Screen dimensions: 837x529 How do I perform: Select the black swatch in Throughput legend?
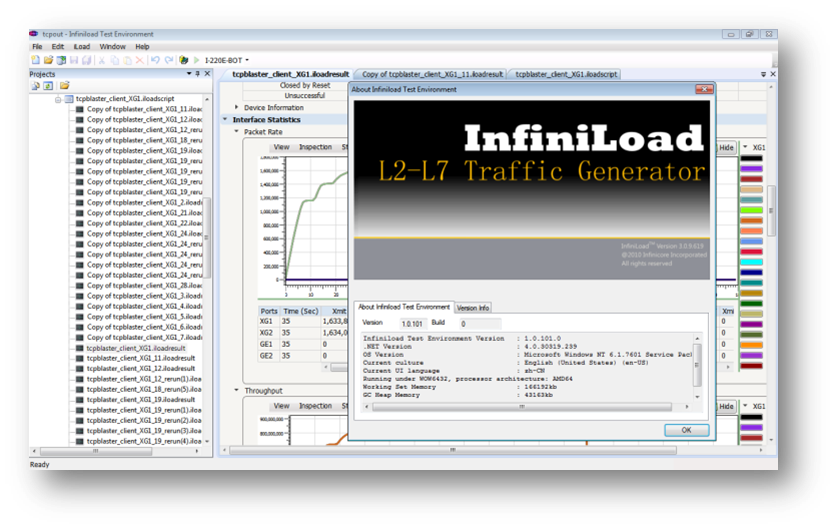click(x=751, y=417)
